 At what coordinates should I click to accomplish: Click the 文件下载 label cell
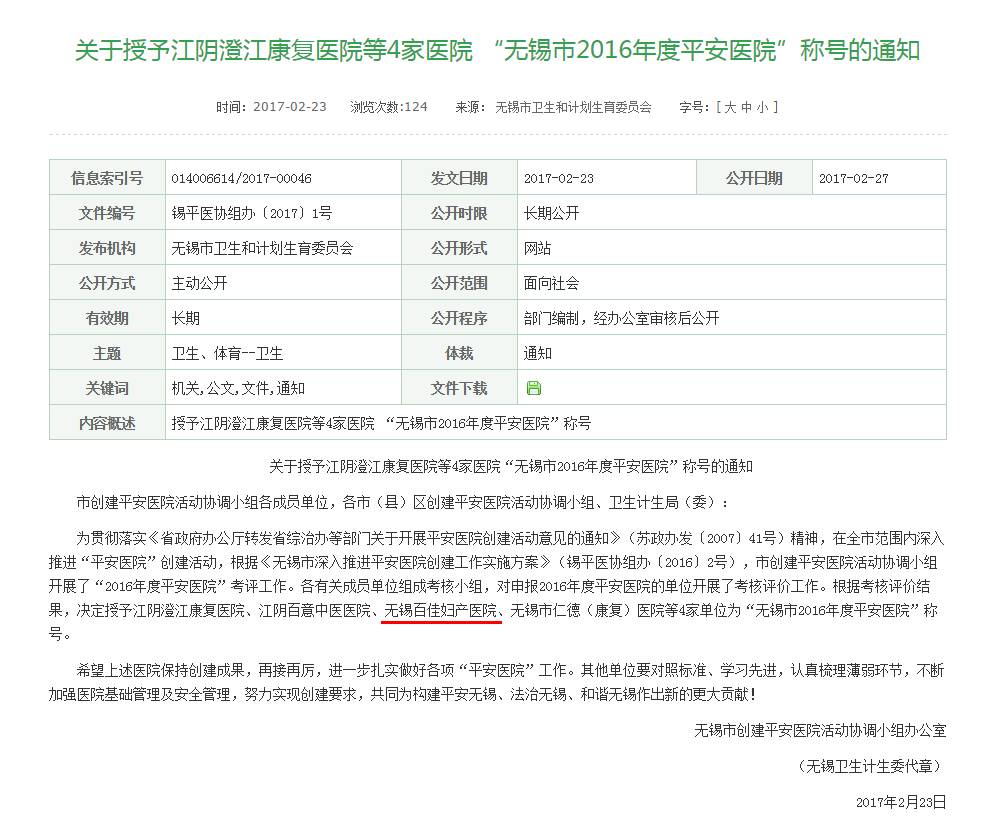click(459, 388)
